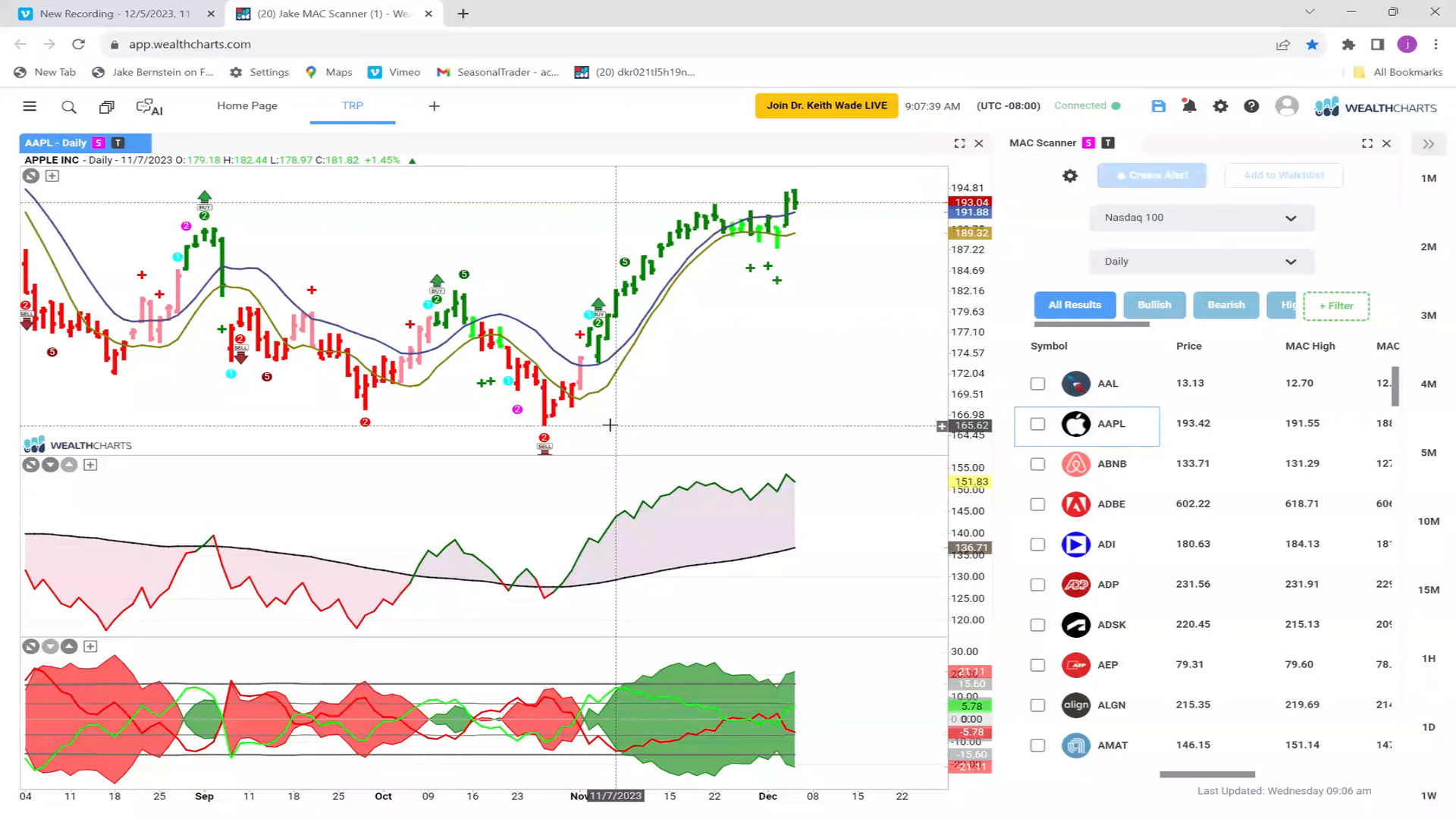
Task: Open the symbol search magnifier
Action: point(69,107)
